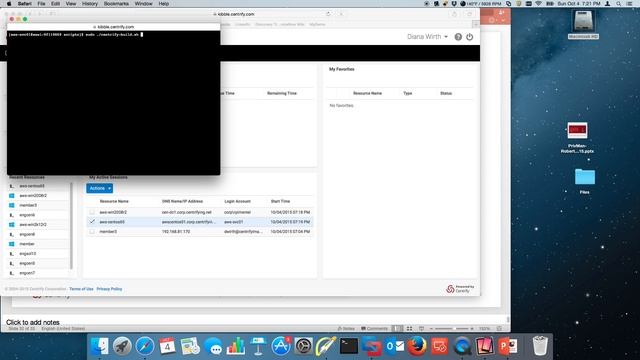Open Outlook icon in dock
Image resolution: width=640 pixels, height=360 pixels.
pos(395,346)
